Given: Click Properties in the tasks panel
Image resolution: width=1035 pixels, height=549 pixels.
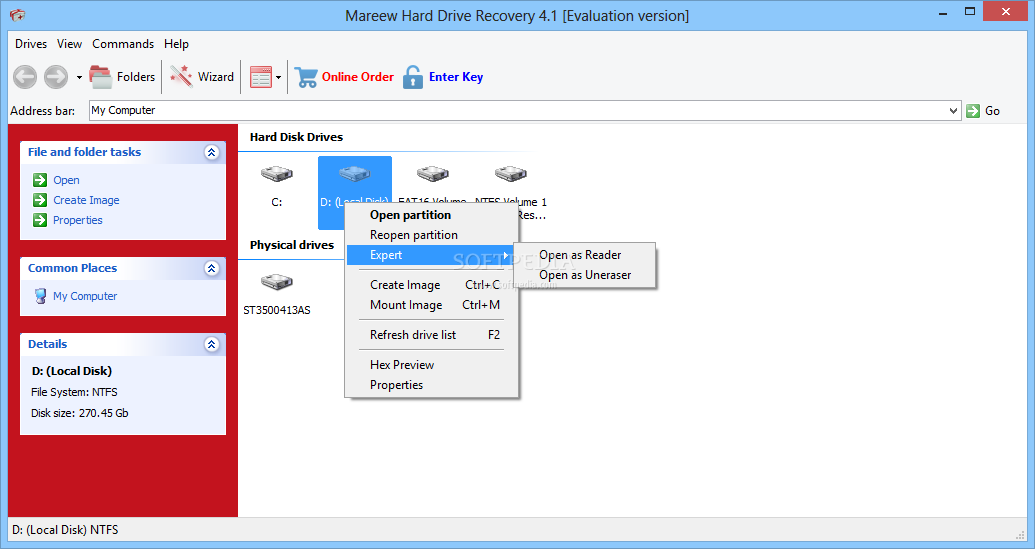Looking at the screenshot, I should tap(78, 220).
